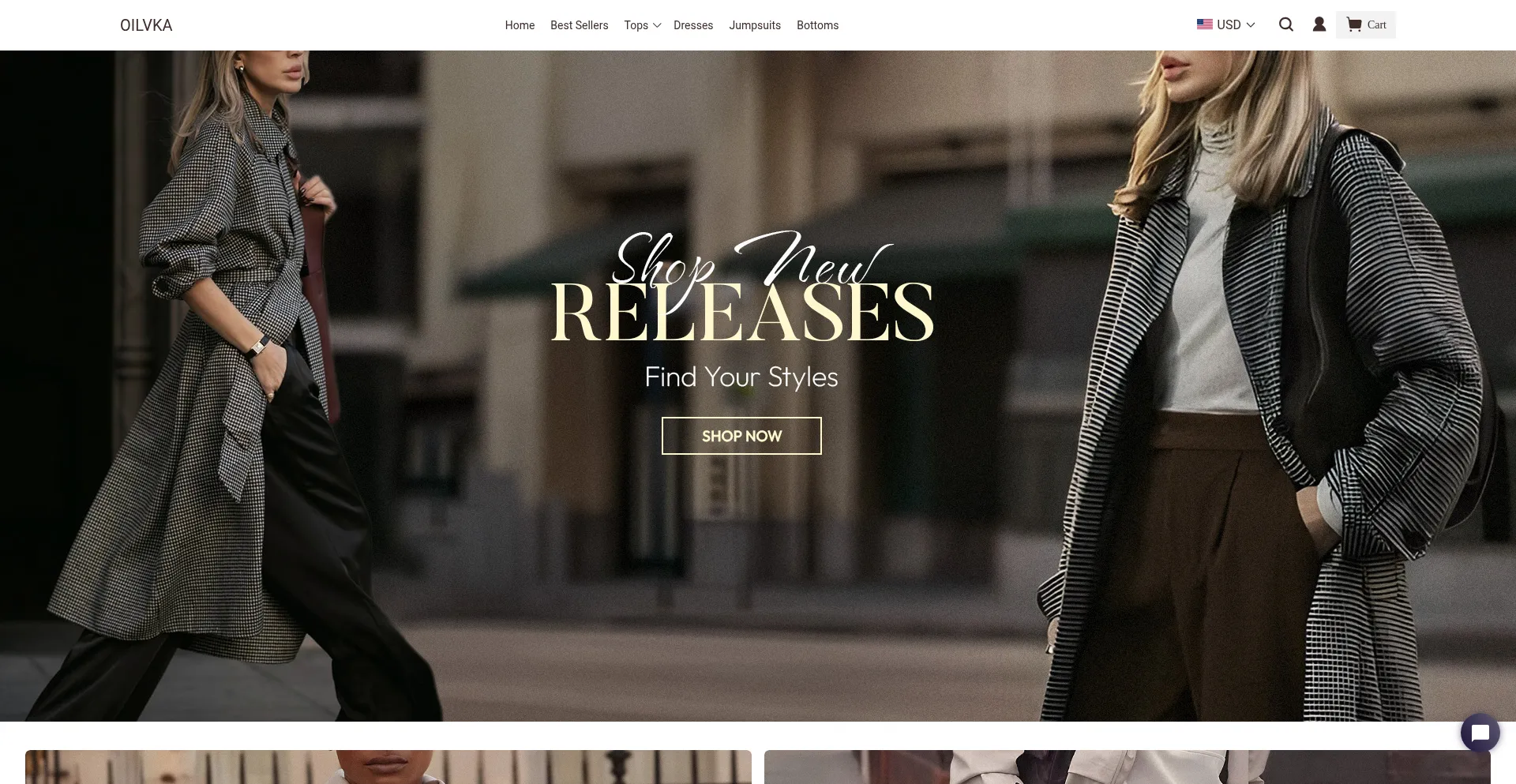Click the shopping cart icon
The width and height of the screenshot is (1516, 784).
coord(1354,24)
